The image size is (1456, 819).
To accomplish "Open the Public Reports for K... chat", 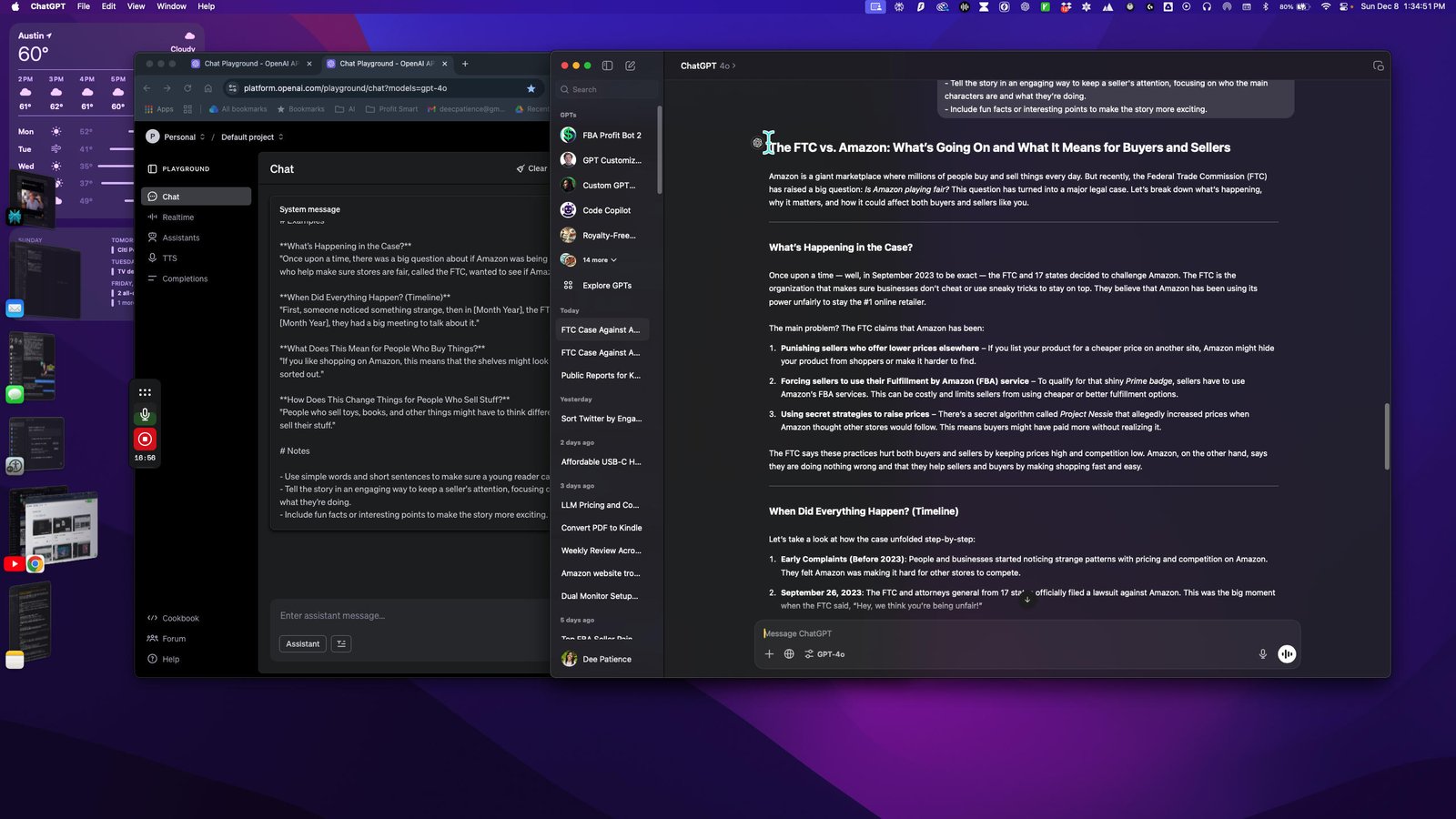I will pyautogui.click(x=602, y=376).
